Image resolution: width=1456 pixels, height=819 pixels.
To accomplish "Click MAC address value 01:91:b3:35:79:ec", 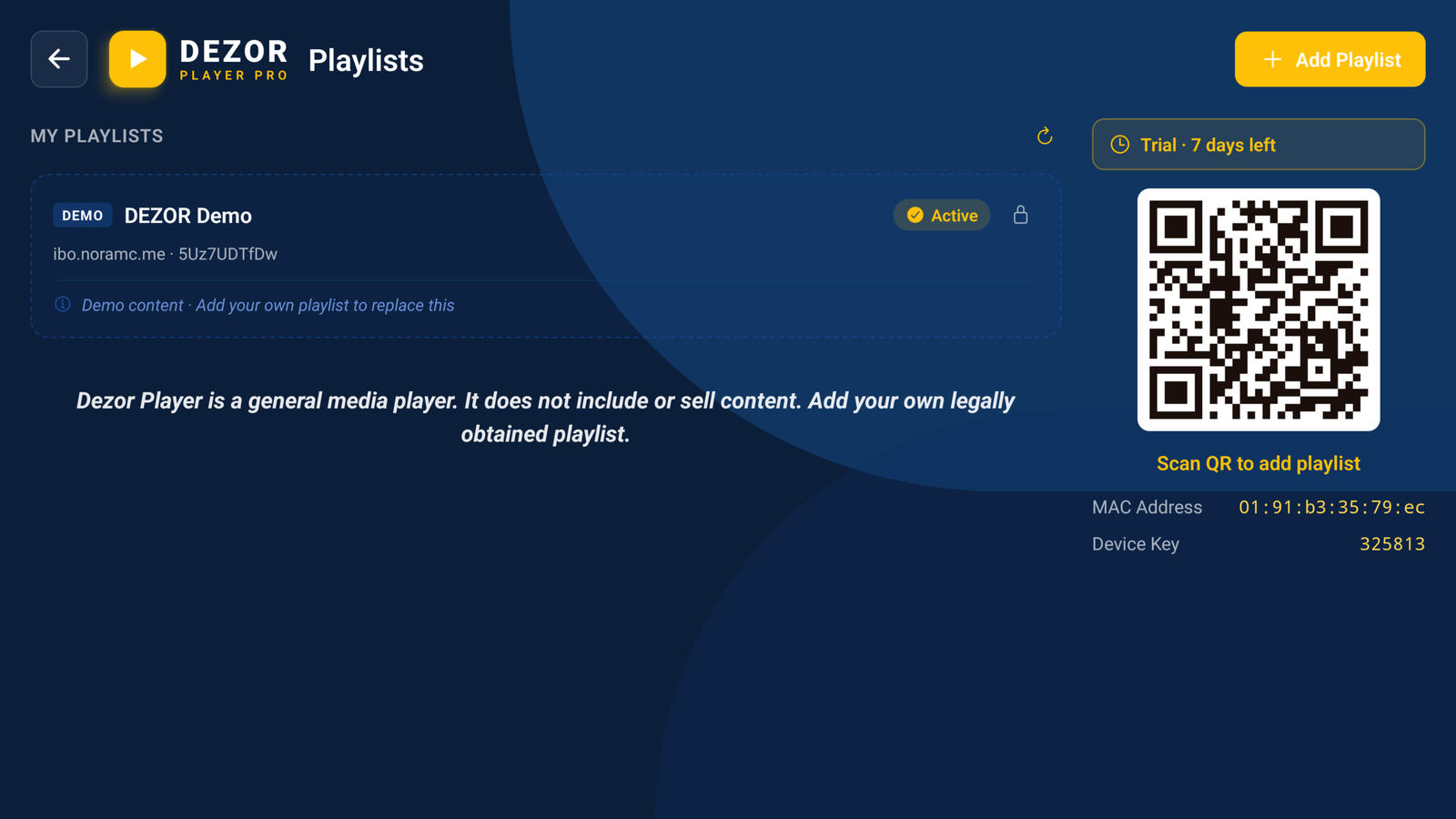I will (x=1331, y=507).
